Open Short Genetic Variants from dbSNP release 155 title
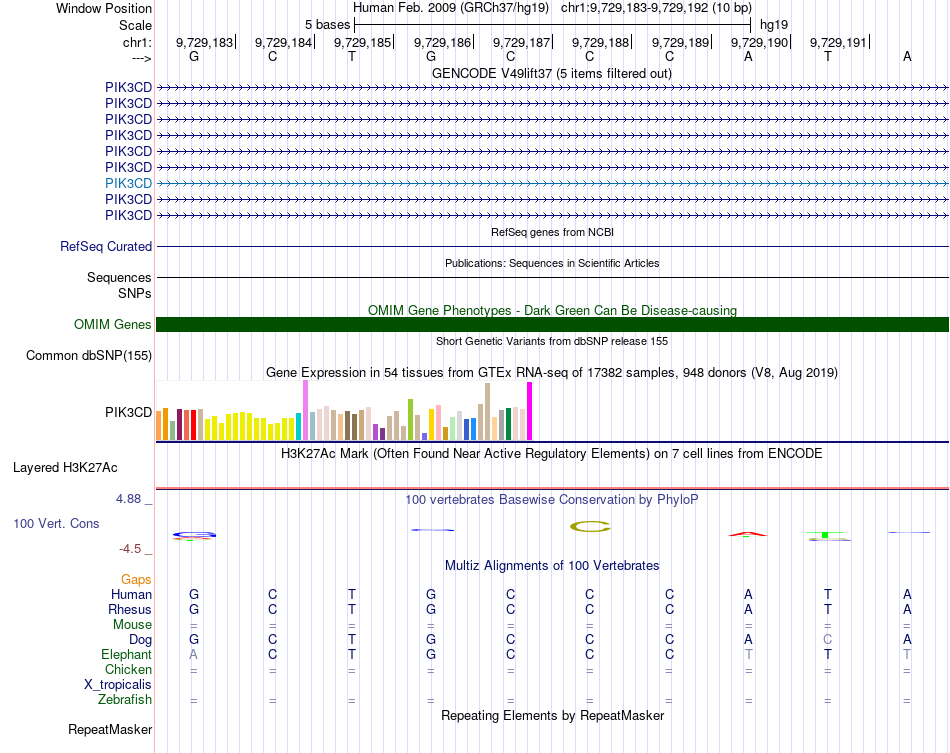Viewport: 950px width, 753px height. [552, 341]
